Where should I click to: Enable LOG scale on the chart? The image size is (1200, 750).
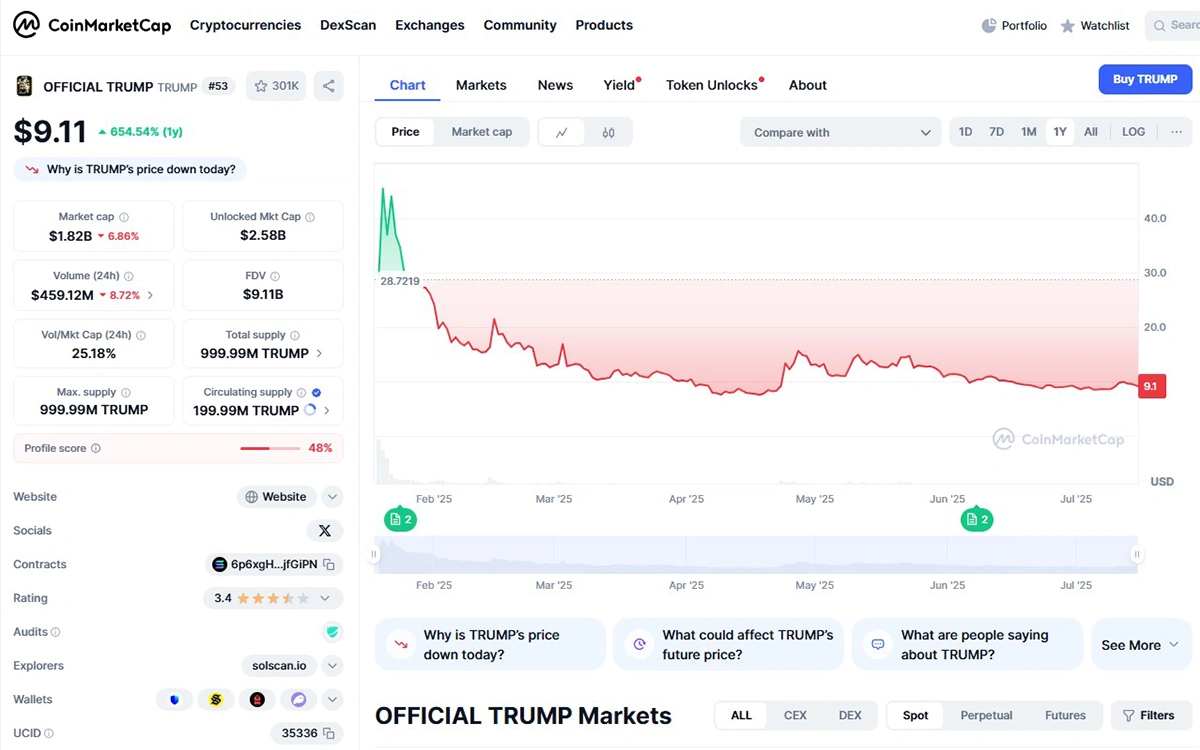1133,132
